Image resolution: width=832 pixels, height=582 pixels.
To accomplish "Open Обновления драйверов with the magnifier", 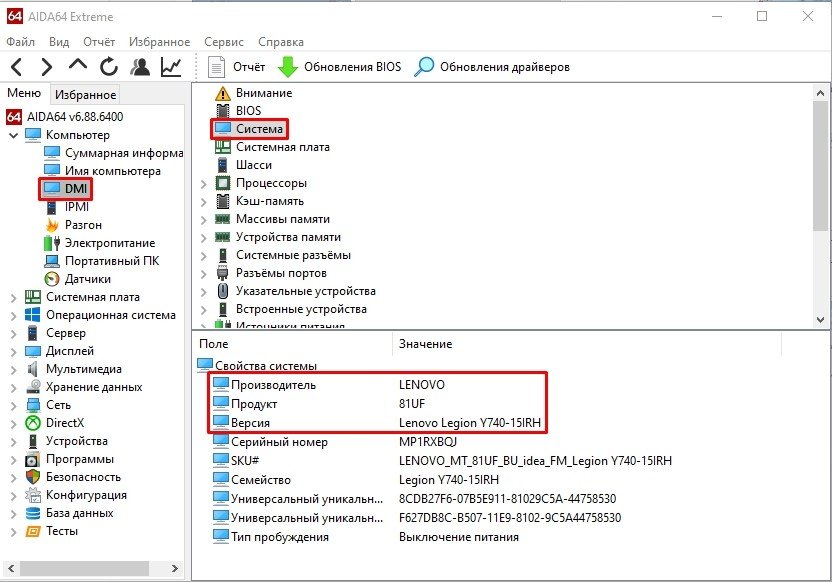I will [x=492, y=67].
